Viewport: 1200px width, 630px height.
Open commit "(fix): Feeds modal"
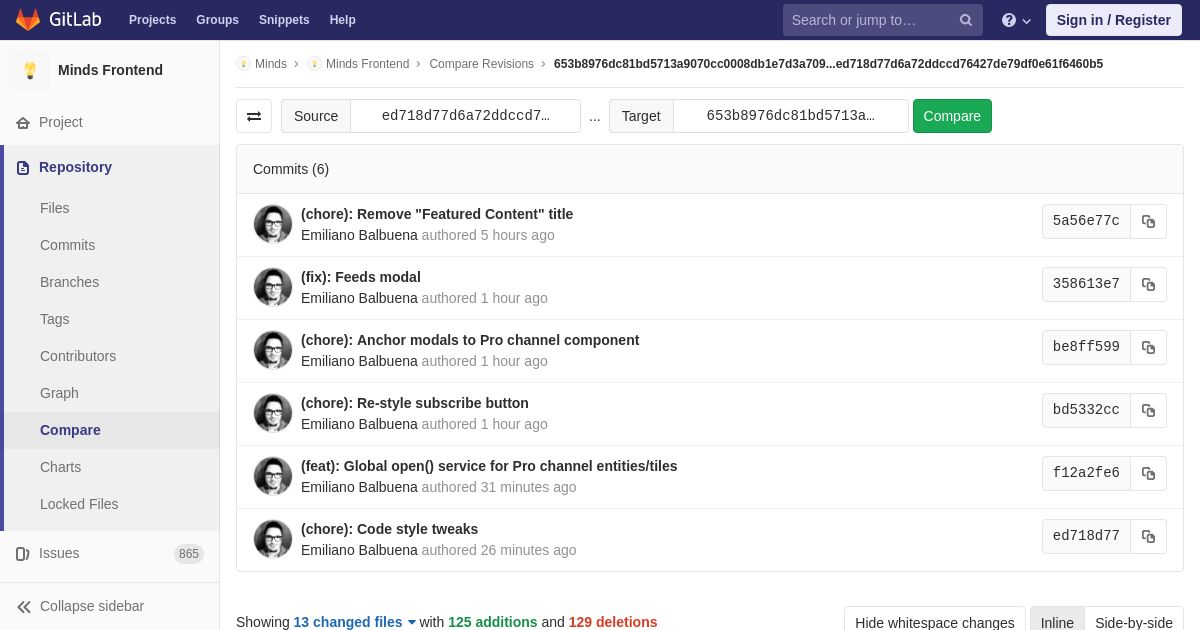[x=361, y=277]
